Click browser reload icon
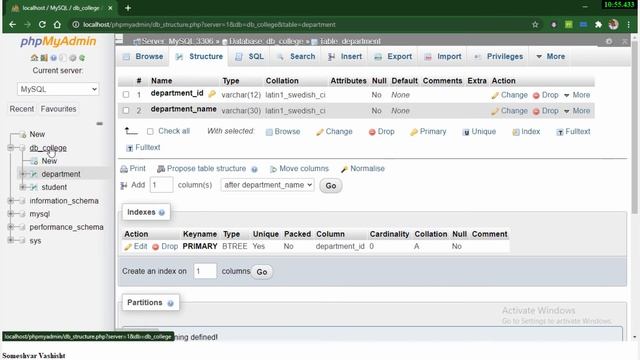 pos(42,24)
